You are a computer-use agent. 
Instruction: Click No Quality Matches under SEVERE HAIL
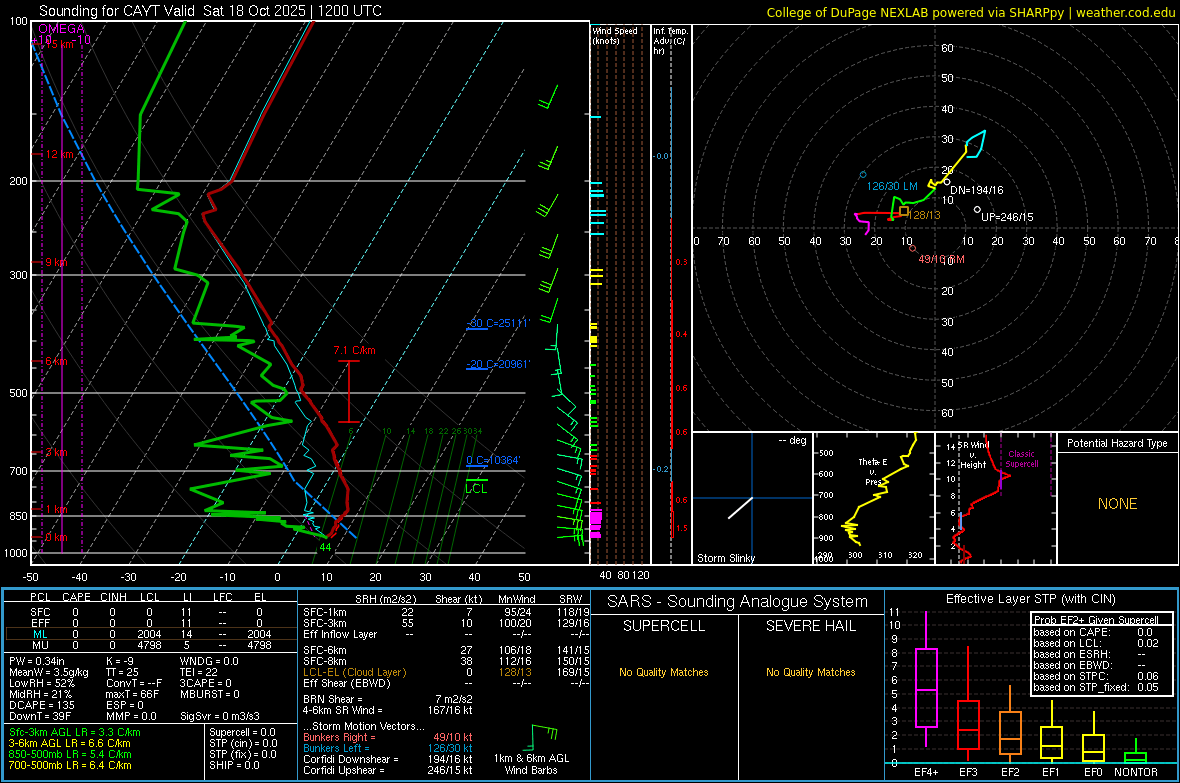810,672
